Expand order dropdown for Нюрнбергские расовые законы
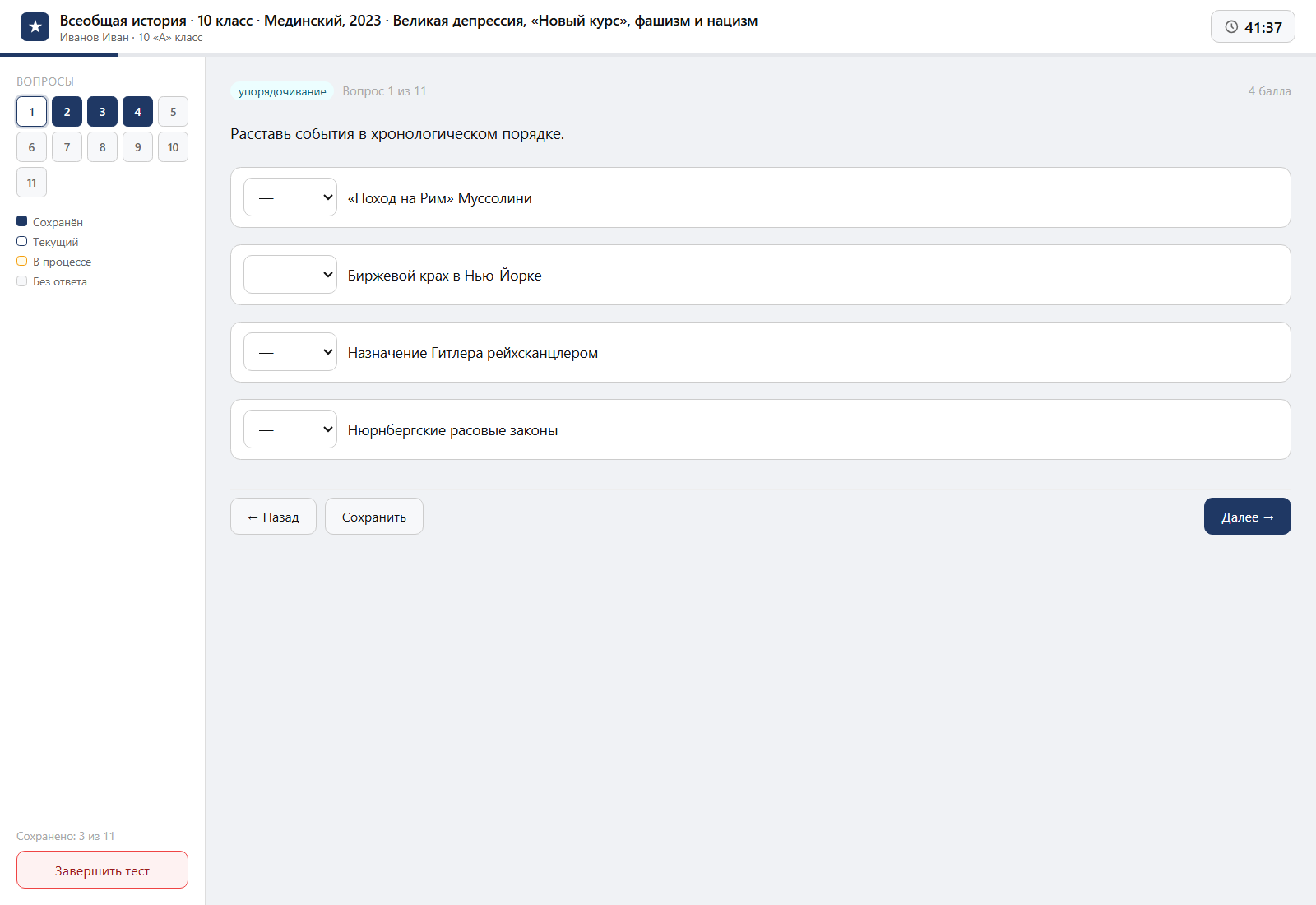This screenshot has height=905, width=1316. tap(290, 429)
